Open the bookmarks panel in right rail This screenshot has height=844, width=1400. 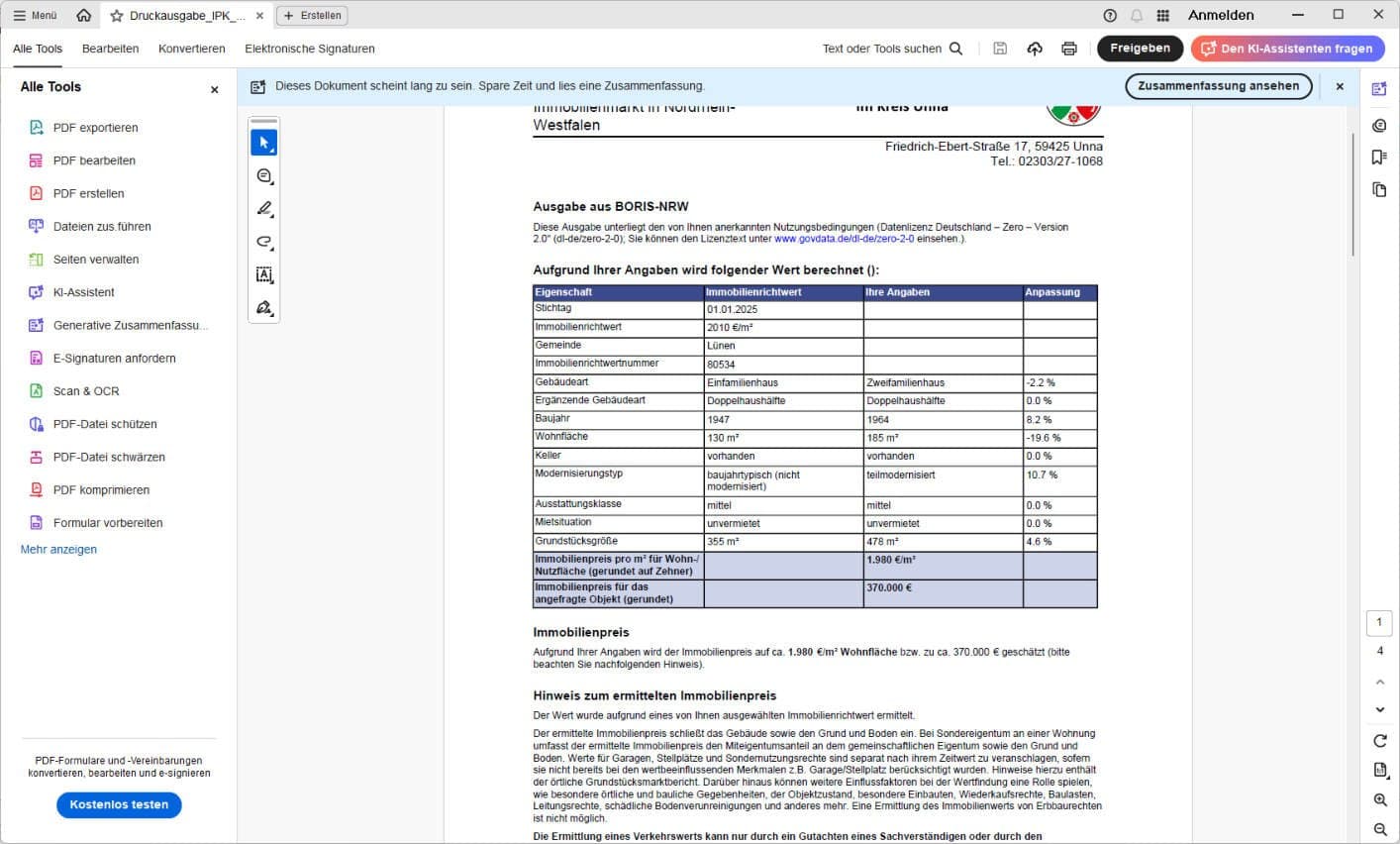coord(1379,157)
